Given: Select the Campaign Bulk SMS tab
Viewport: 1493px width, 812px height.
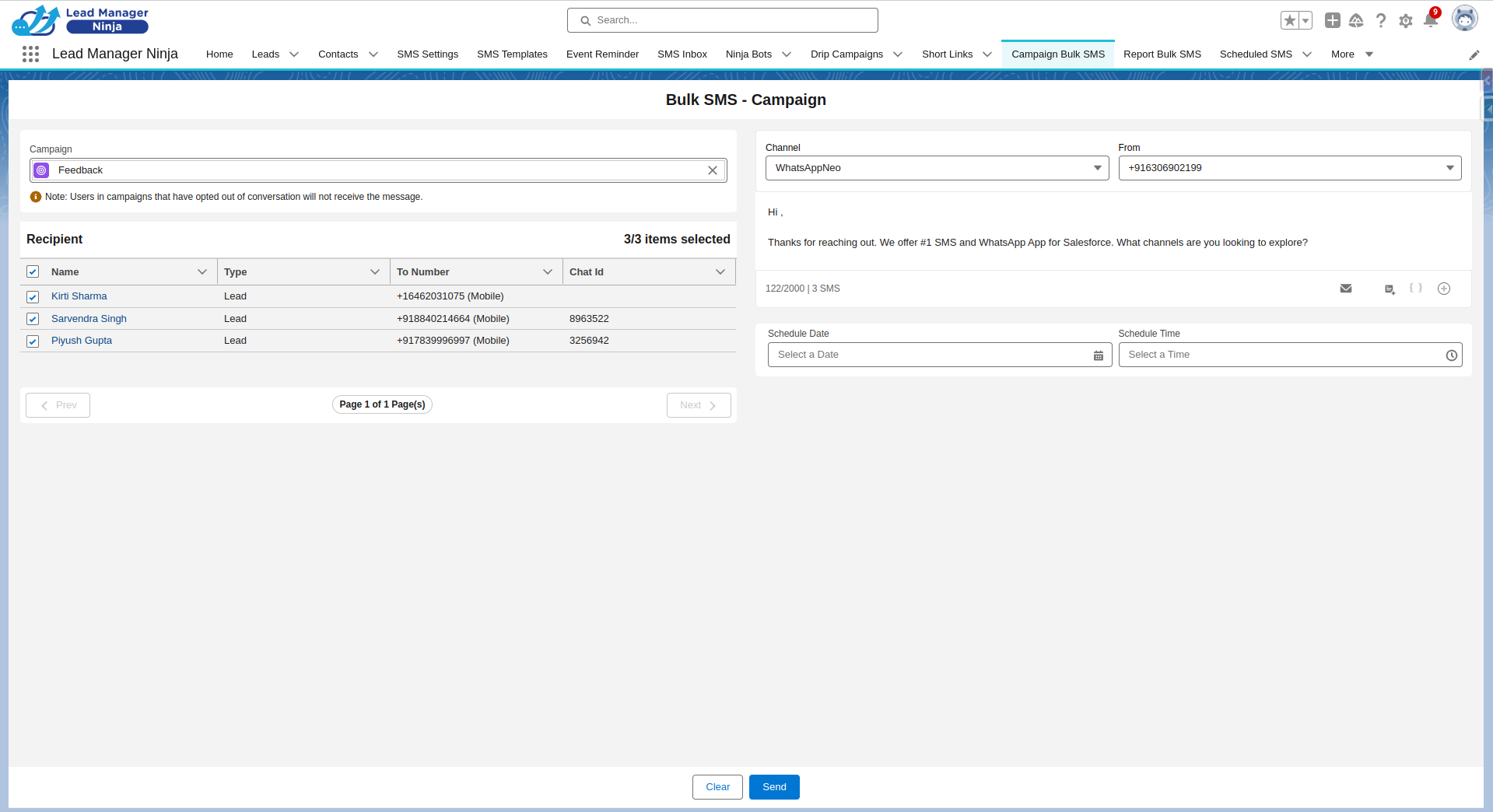Looking at the screenshot, I should click(x=1058, y=54).
